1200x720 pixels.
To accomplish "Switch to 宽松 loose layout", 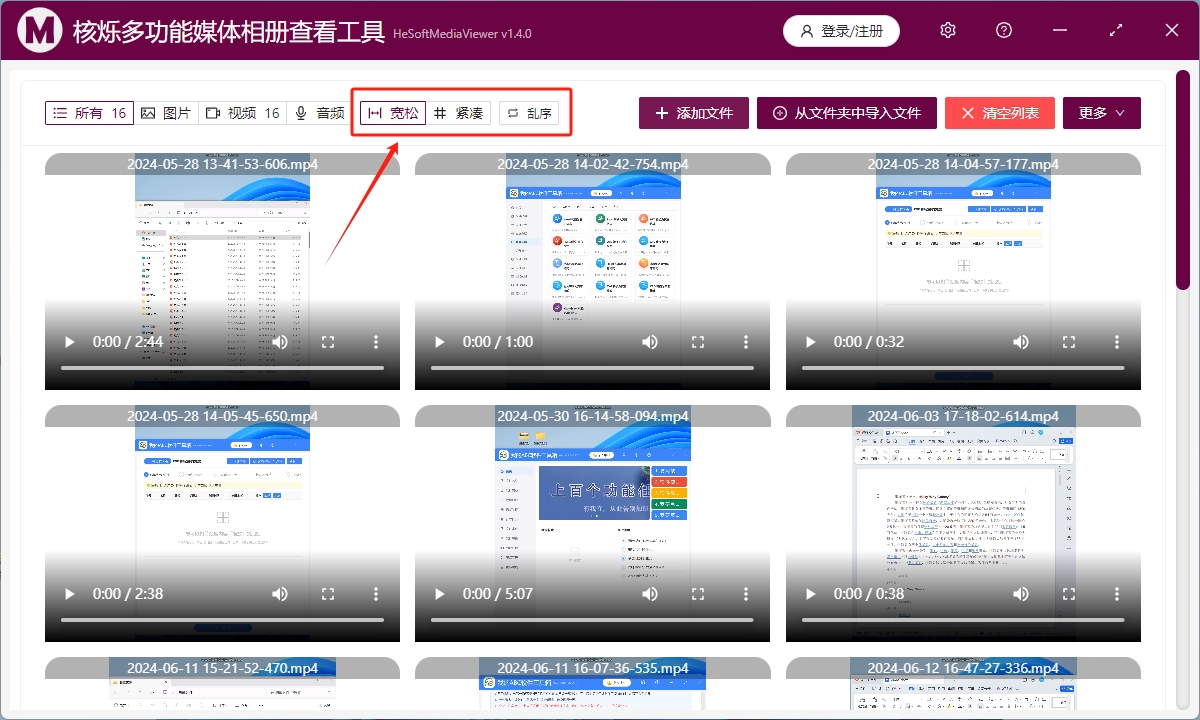I will point(393,113).
